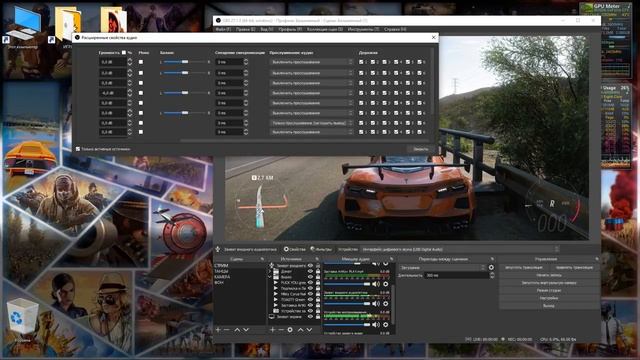Mute the Заставка Anton mixer channel speaker

tap(376, 284)
